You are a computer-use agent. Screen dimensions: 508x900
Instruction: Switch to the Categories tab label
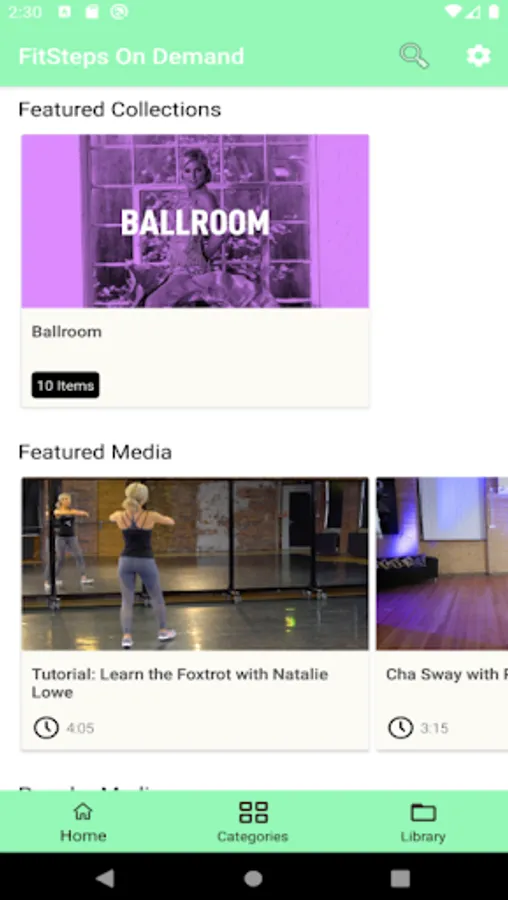coord(253,836)
